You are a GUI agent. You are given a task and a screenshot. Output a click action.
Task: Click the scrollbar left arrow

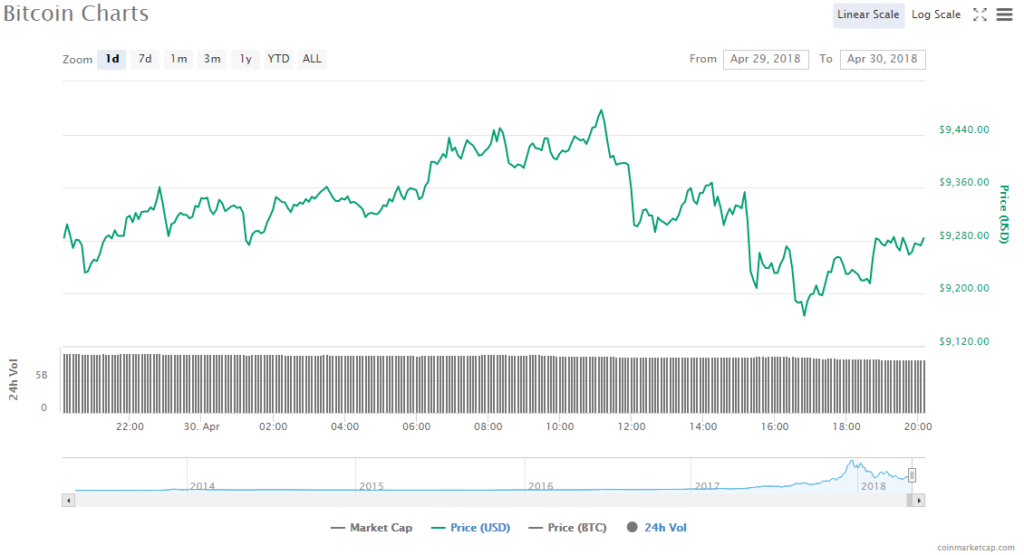(x=68, y=499)
